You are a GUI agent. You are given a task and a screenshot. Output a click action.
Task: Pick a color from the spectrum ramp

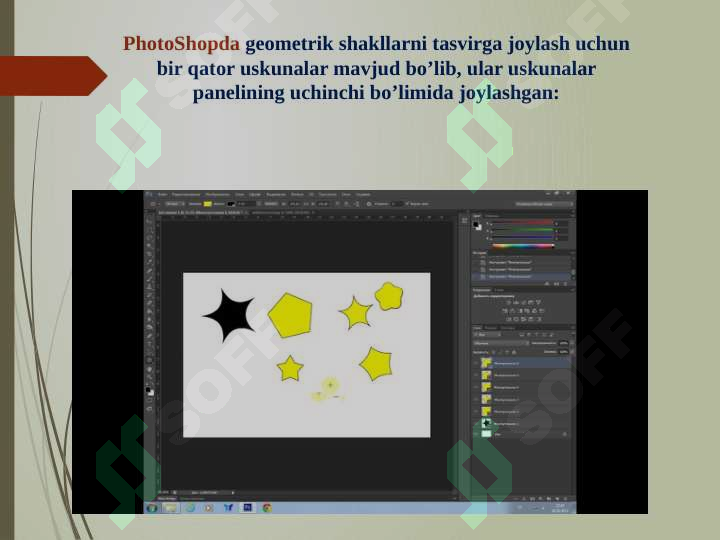click(x=523, y=246)
